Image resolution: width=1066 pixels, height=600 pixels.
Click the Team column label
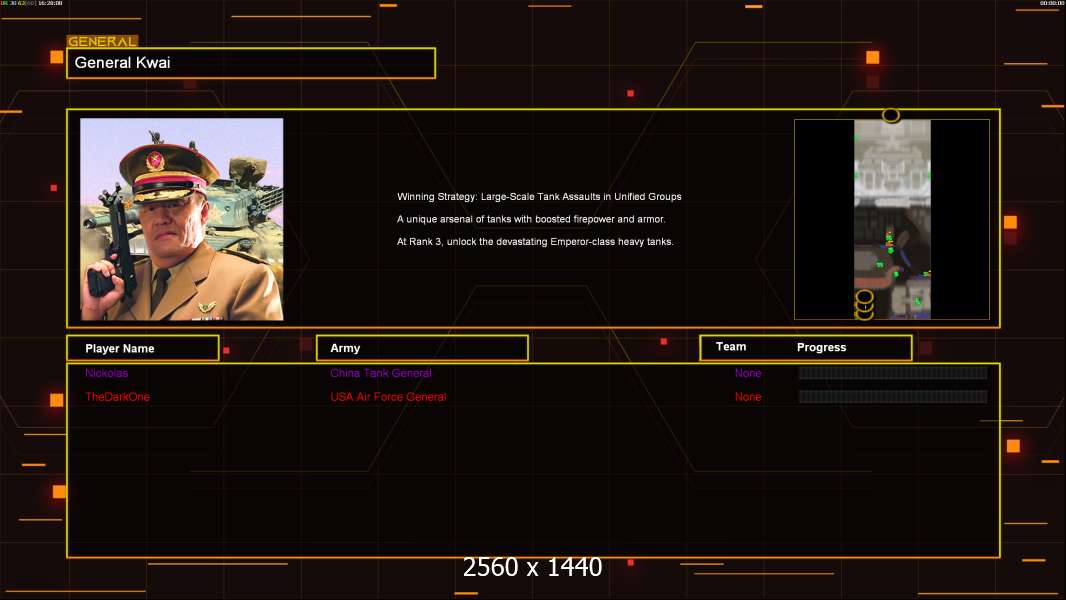pyautogui.click(x=731, y=347)
